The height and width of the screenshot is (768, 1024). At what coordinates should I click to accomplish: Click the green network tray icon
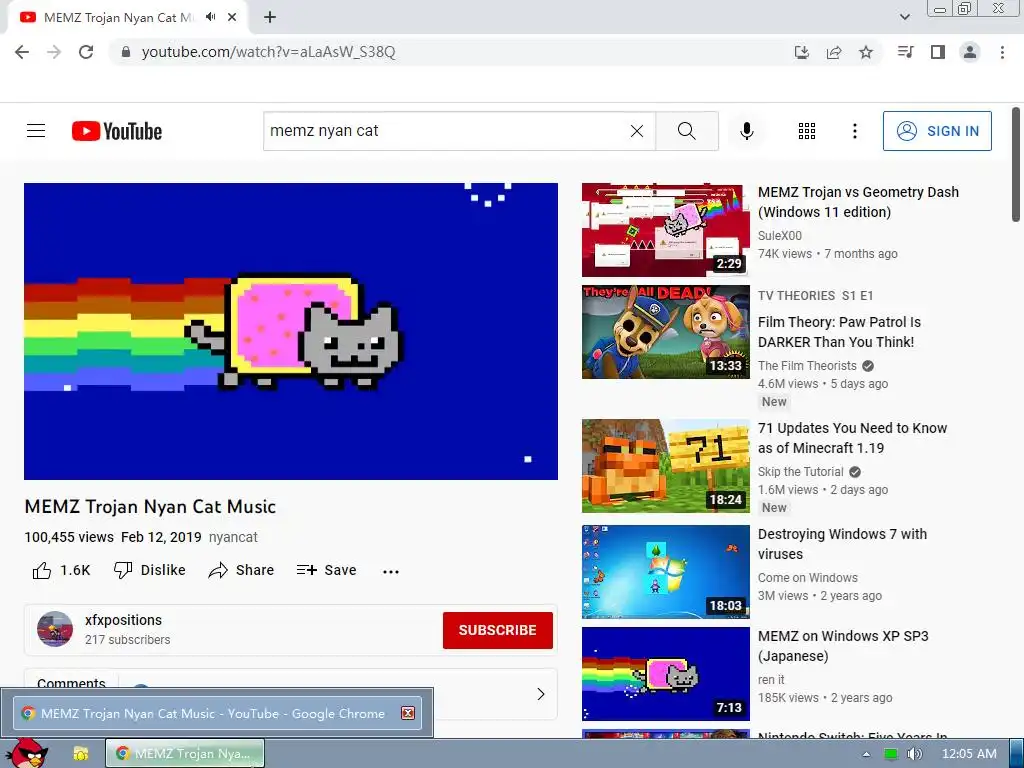pyautogui.click(x=890, y=754)
